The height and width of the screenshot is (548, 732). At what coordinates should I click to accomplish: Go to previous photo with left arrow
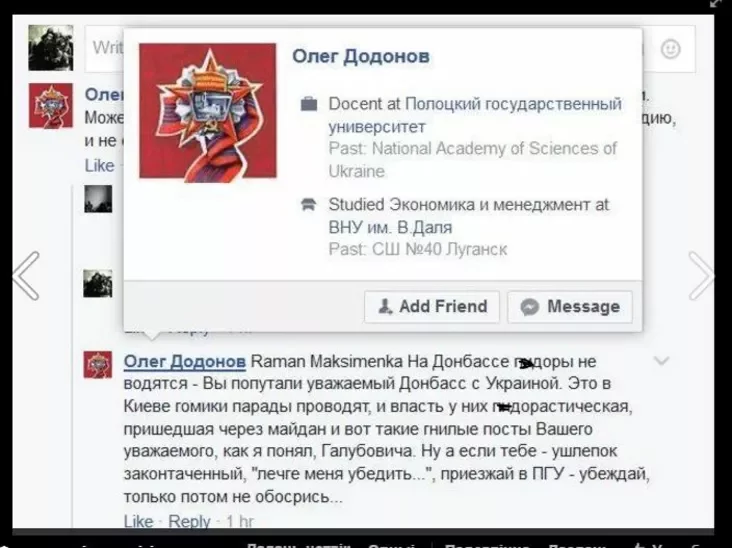coord(26,275)
